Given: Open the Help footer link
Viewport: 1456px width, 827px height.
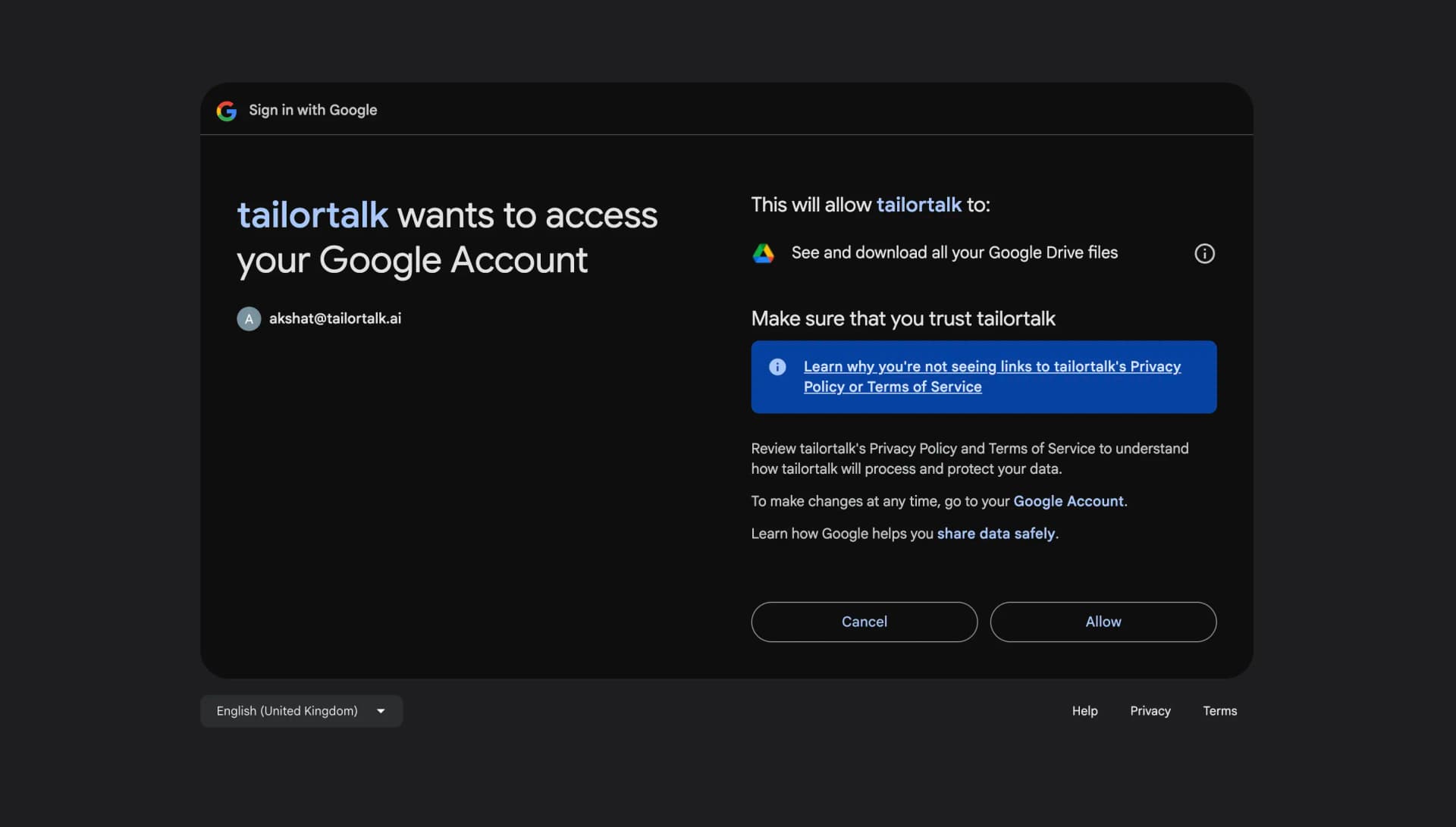Looking at the screenshot, I should coord(1084,711).
